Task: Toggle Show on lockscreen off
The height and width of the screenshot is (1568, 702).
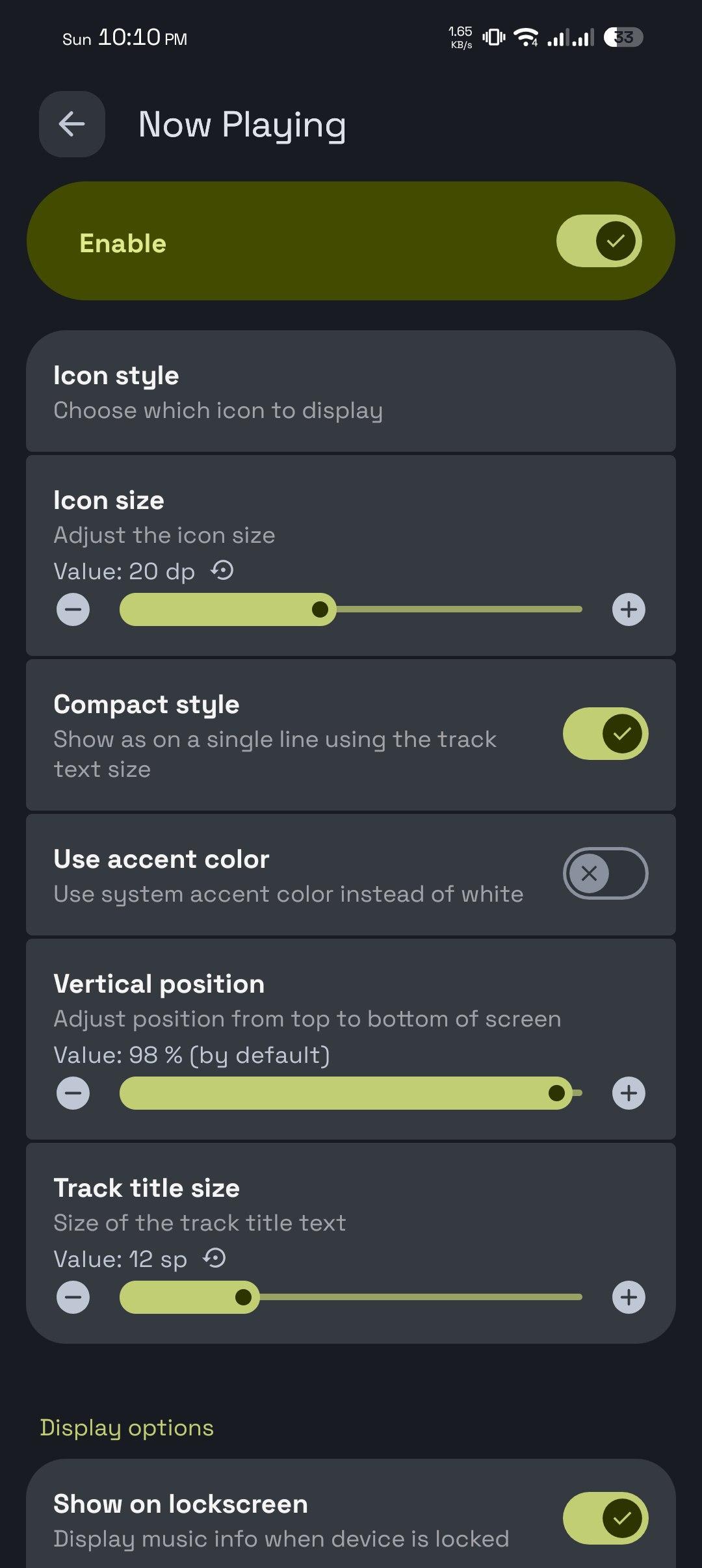Action: tap(605, 1518)
